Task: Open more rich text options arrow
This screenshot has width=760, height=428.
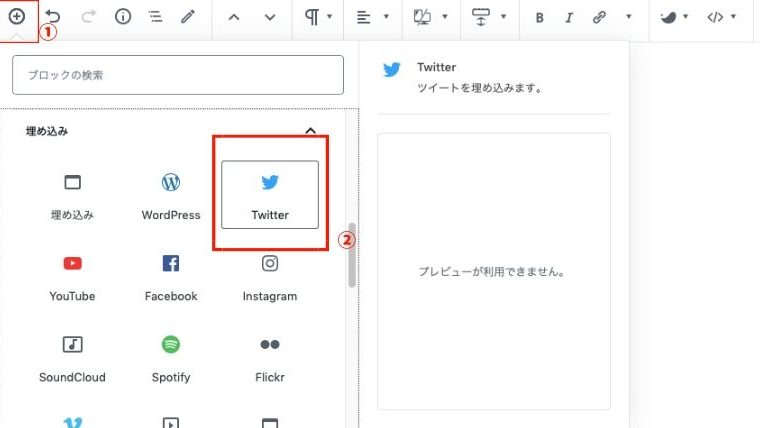Action: (629, 16)
